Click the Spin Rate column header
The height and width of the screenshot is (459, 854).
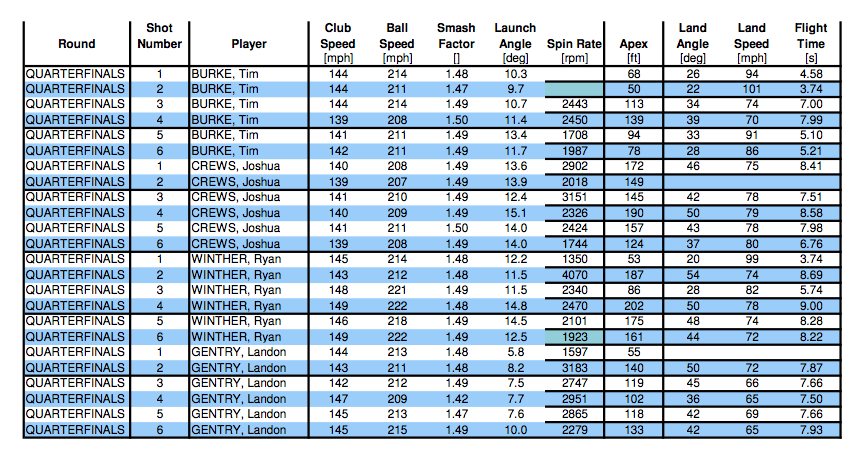tap(574, 44)
